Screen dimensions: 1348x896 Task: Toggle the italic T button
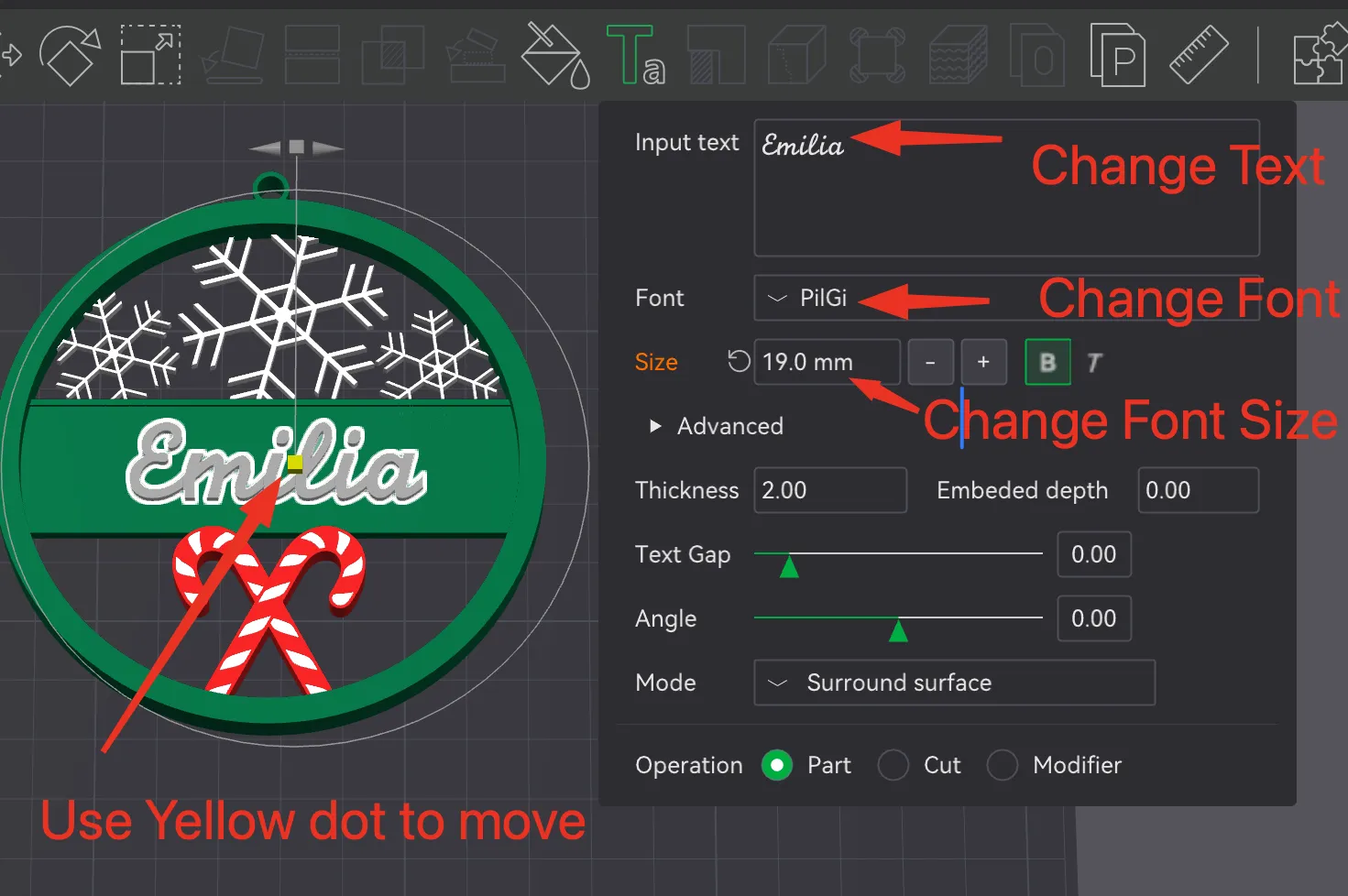[x=1094, y=363]
